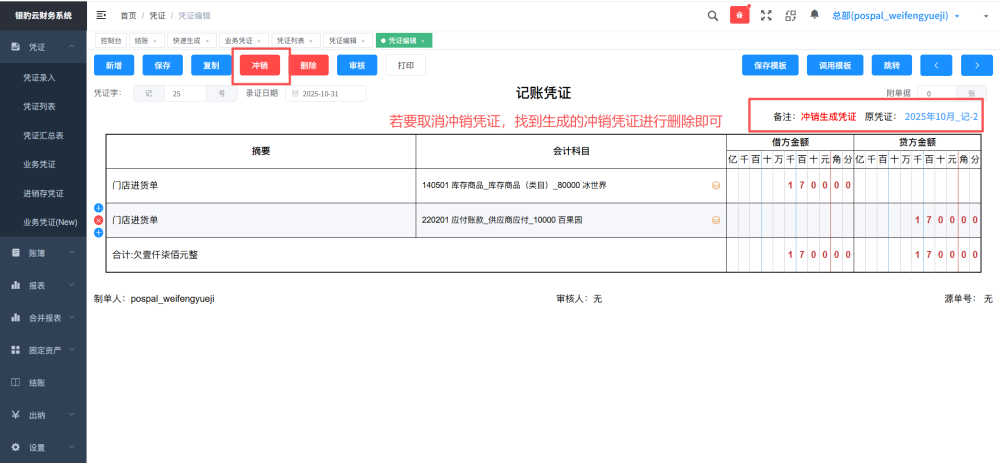Click the red 删除 button
Viewport: 1000px width, 463px height.
(x=309, y=66)
